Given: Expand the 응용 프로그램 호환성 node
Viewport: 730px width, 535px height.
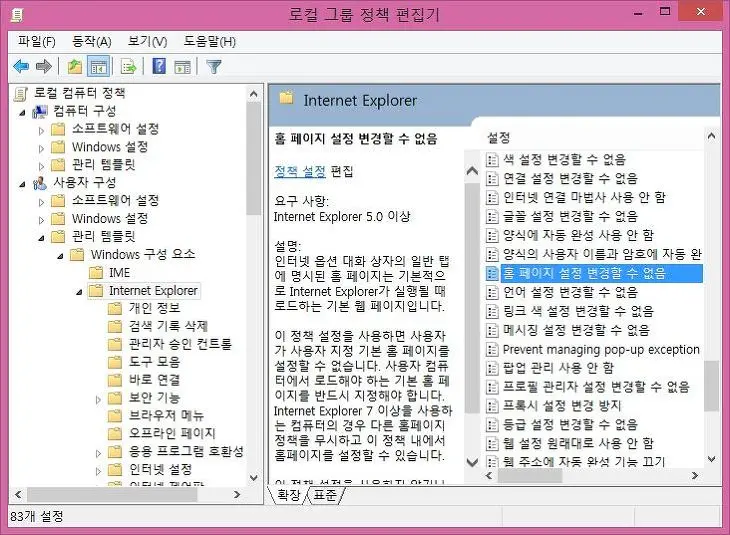Looking at the screenshot, I should click(x=98, y=453).
